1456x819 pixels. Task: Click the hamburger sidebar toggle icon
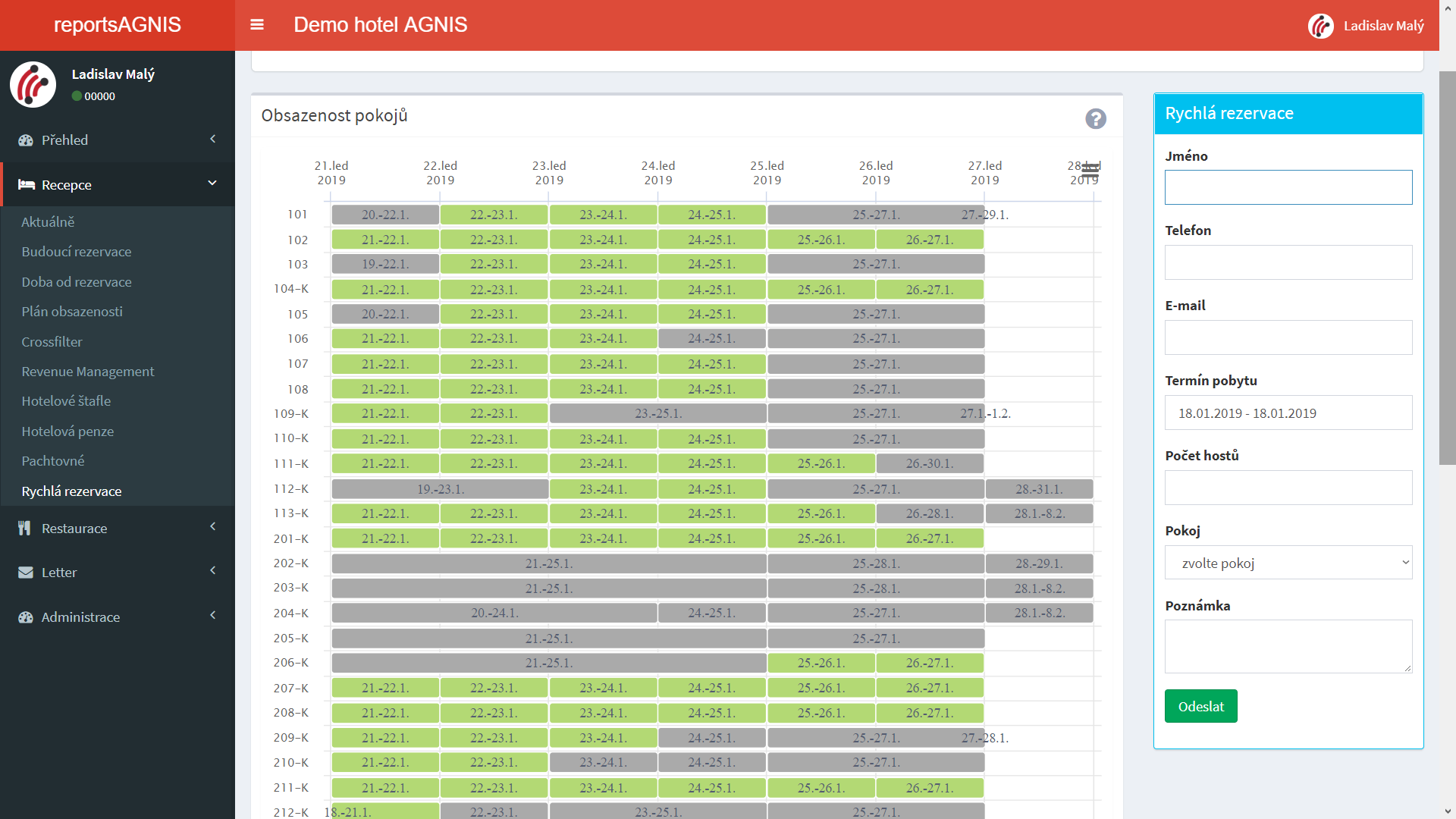click(257, 25)
